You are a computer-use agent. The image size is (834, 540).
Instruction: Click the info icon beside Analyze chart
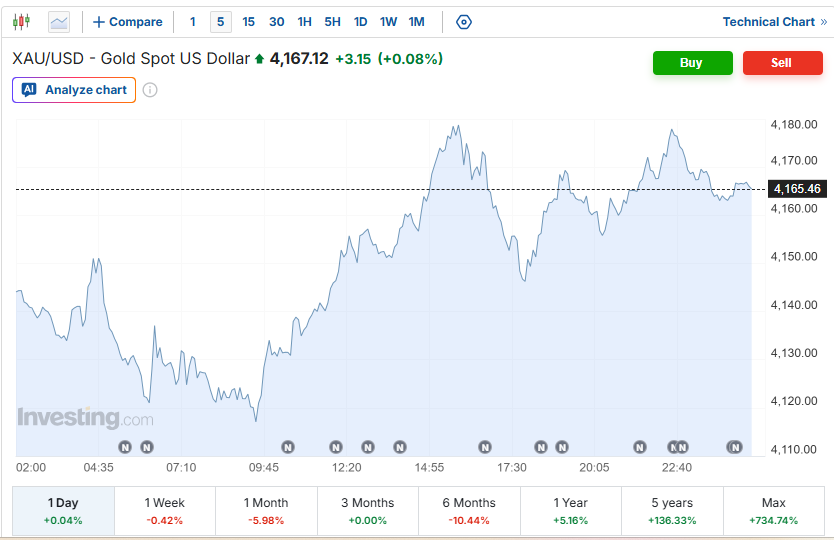coord(150,90)
